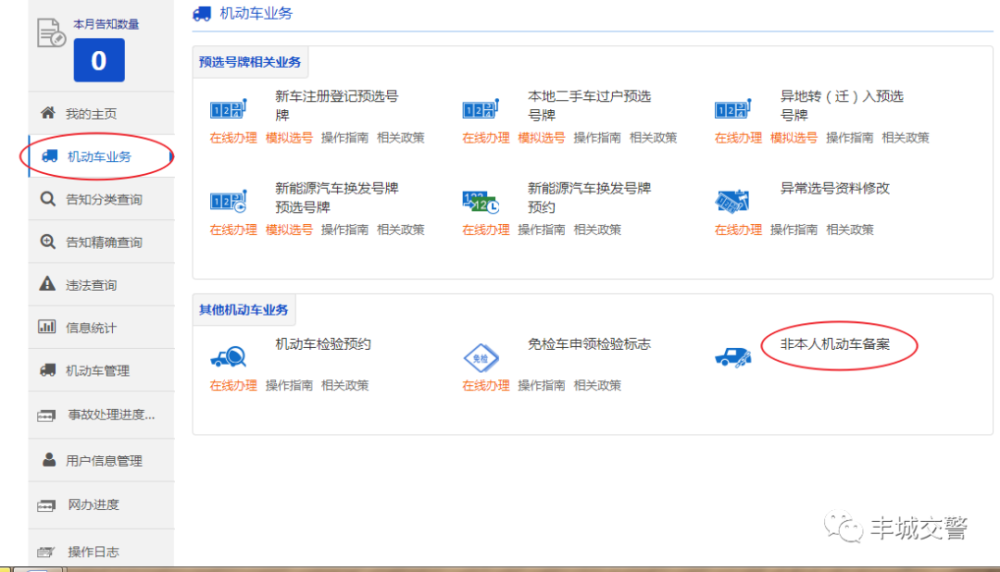Open 我的主页 home icon in sidebar
The height and width of the screenshot is (572, 1000).
pyautogui.click(x=48, y=113)
